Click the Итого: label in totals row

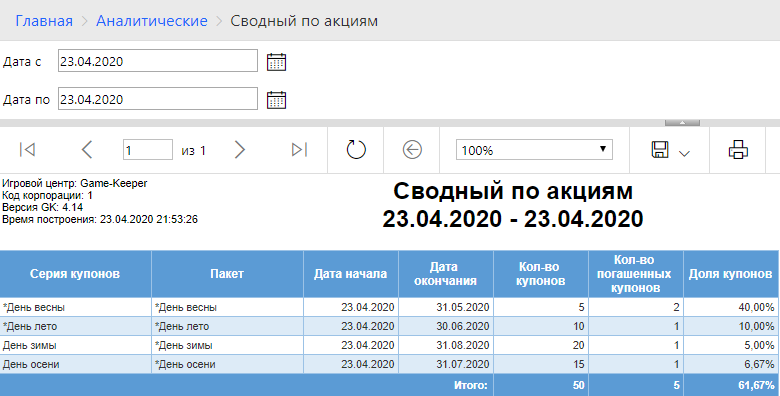point(471,385)
